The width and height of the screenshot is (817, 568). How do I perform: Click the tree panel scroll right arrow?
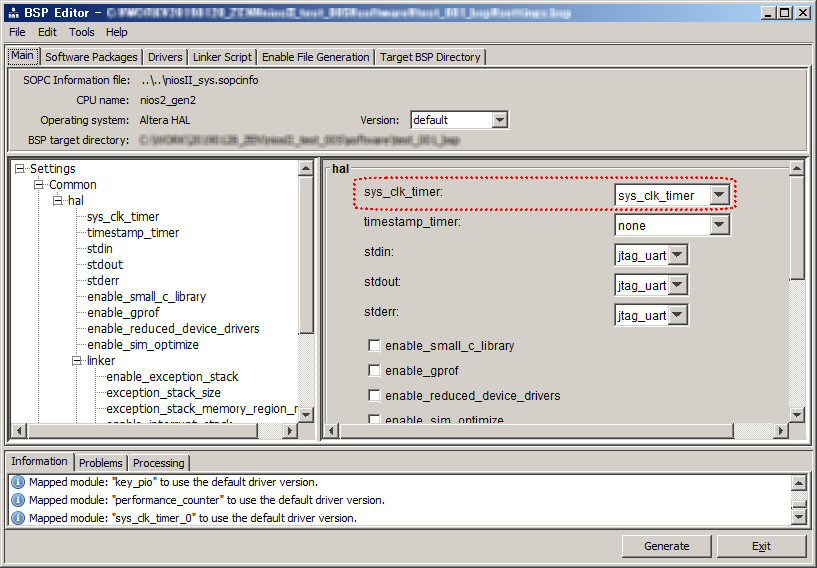pyautogui.click(x=290, y=430)
